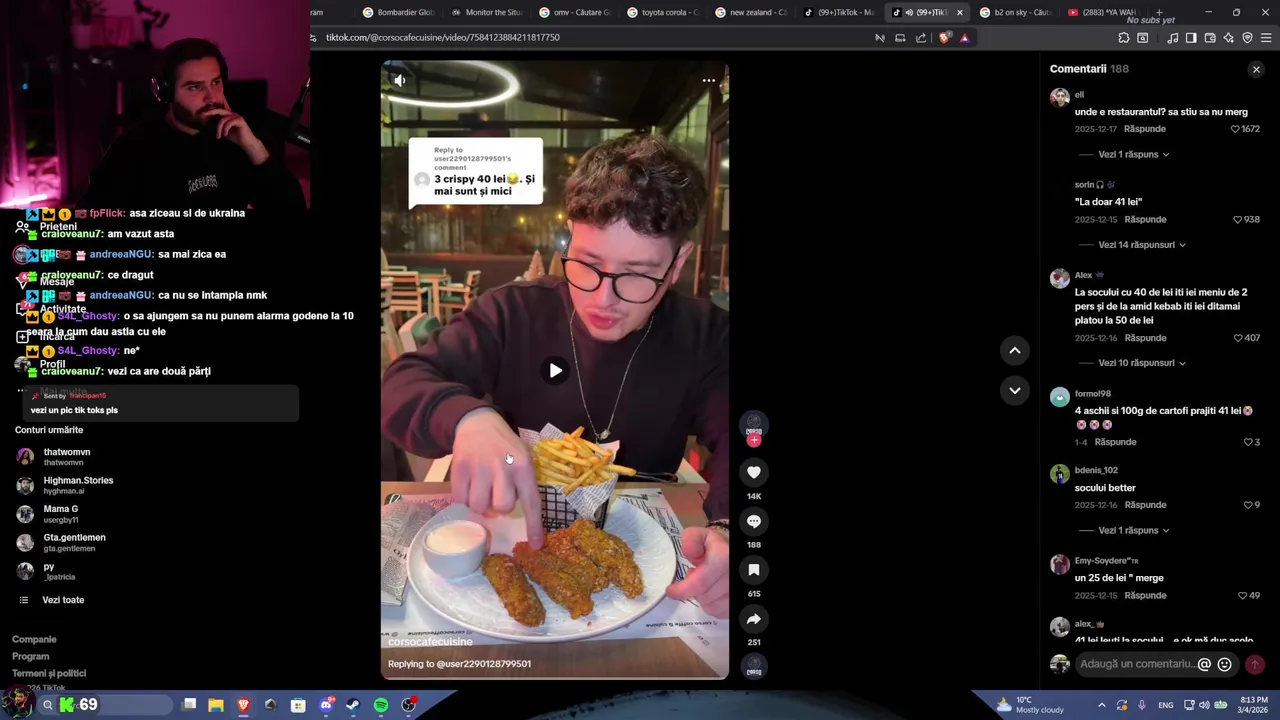Open Discord from the Windows taskbar
Screen dimensions: 1280x720
pos(326,705)
